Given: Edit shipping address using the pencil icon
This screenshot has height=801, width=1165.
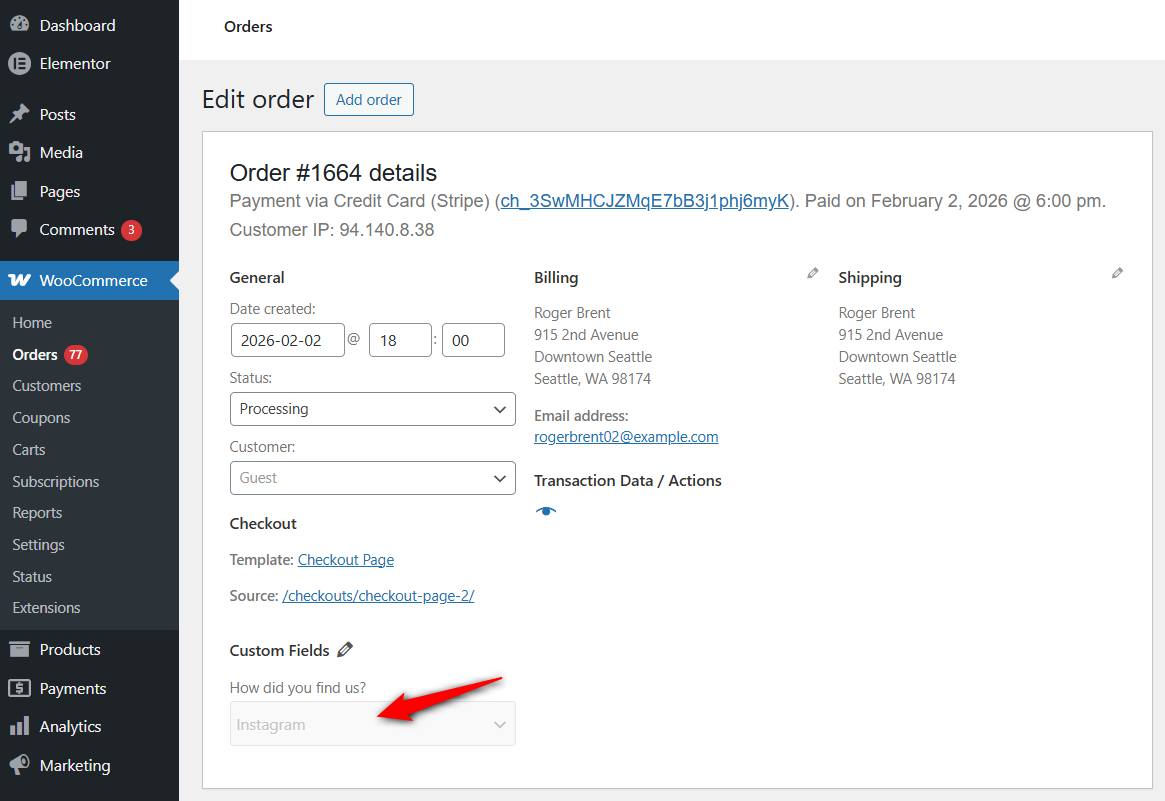Looking at the screenshot, I should pos(1117,272).
